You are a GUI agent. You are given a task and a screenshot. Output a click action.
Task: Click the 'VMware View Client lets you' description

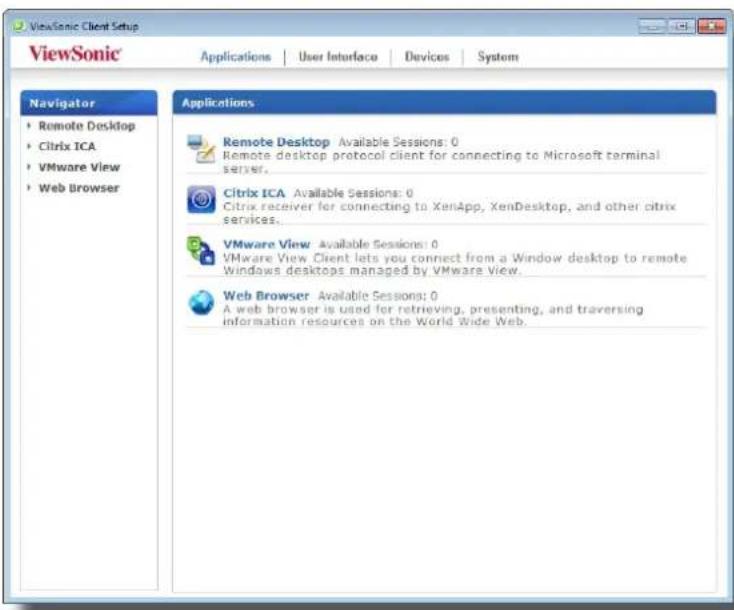[x=455, y=264]
